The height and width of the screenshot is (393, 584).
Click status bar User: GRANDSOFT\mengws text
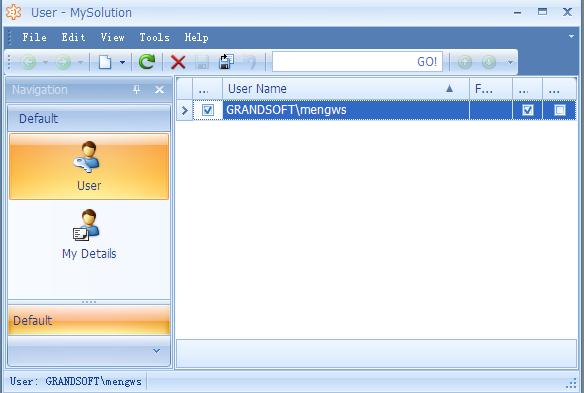[76, 381]
